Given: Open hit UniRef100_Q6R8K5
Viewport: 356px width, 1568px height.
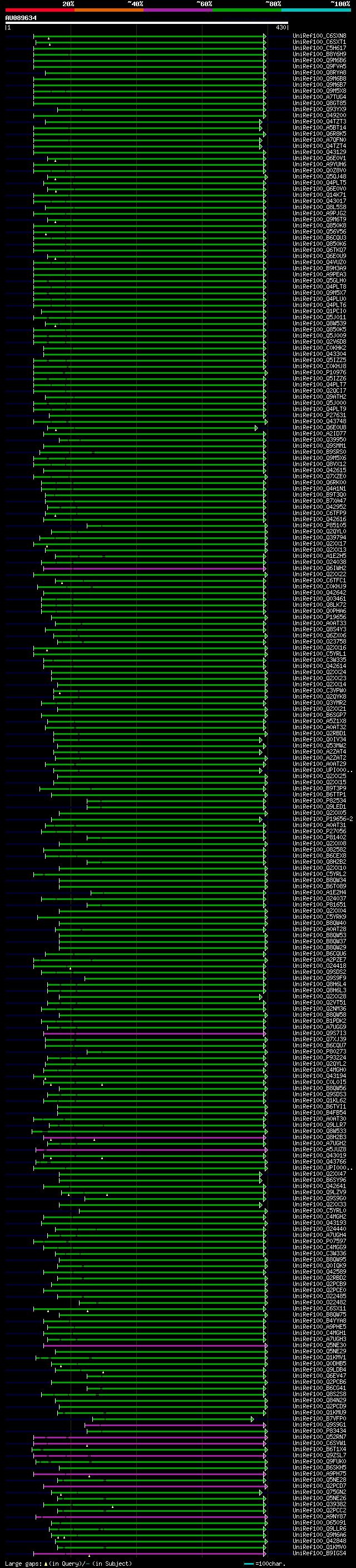Looking at the screenshot, I should click(x=319, y=134).
